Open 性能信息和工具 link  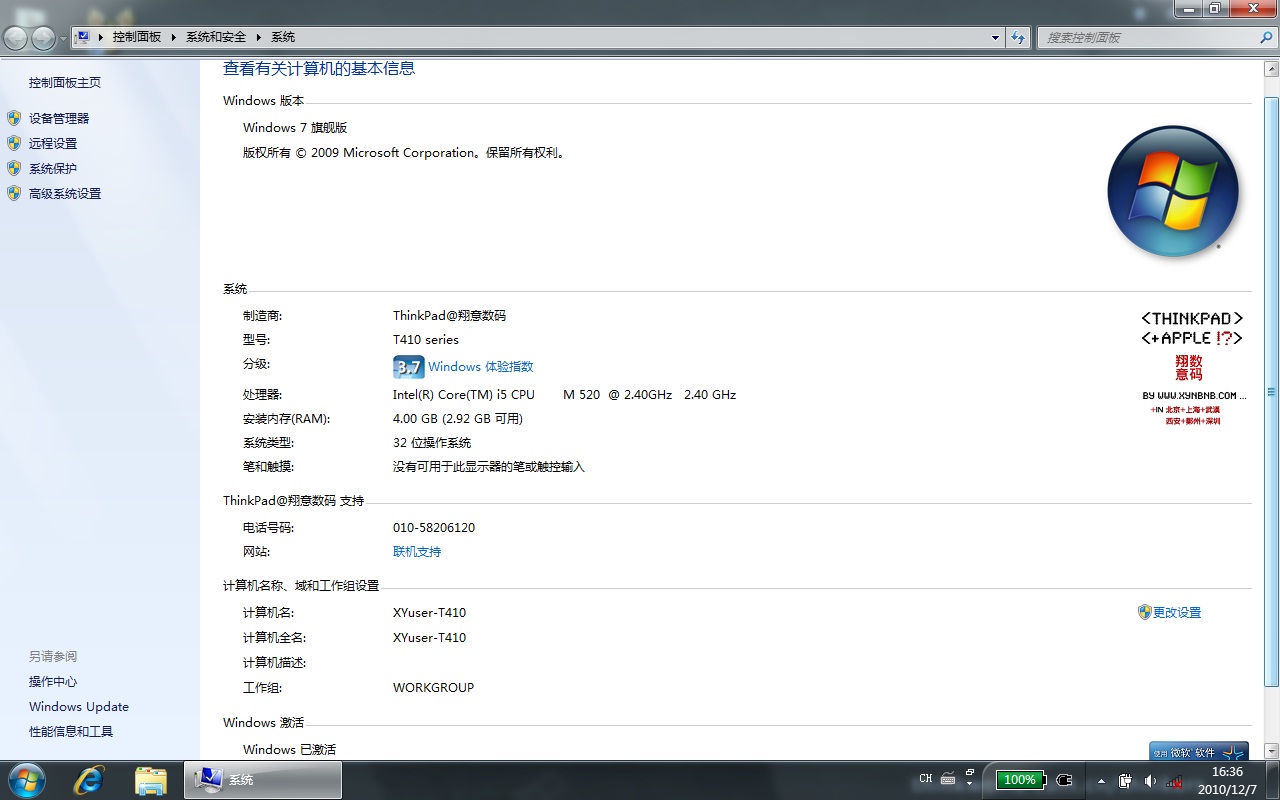tap(71, 731)
